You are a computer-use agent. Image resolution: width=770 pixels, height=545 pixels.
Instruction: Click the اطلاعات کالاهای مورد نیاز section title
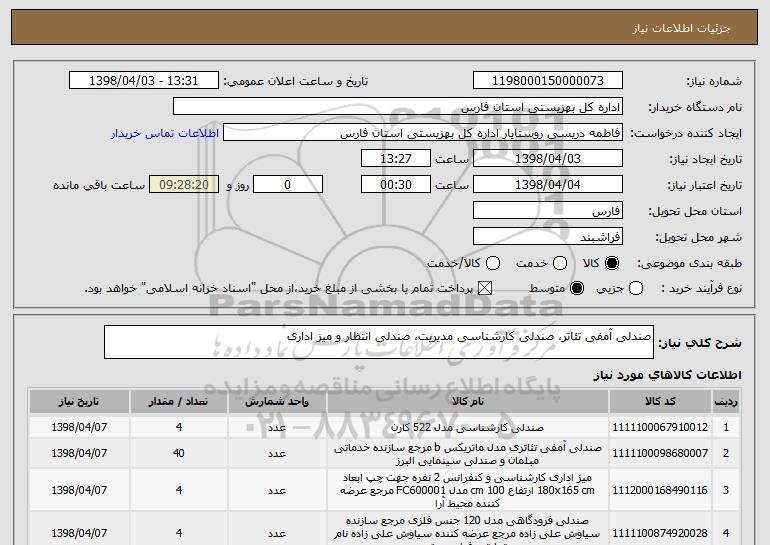click(667, 375)
